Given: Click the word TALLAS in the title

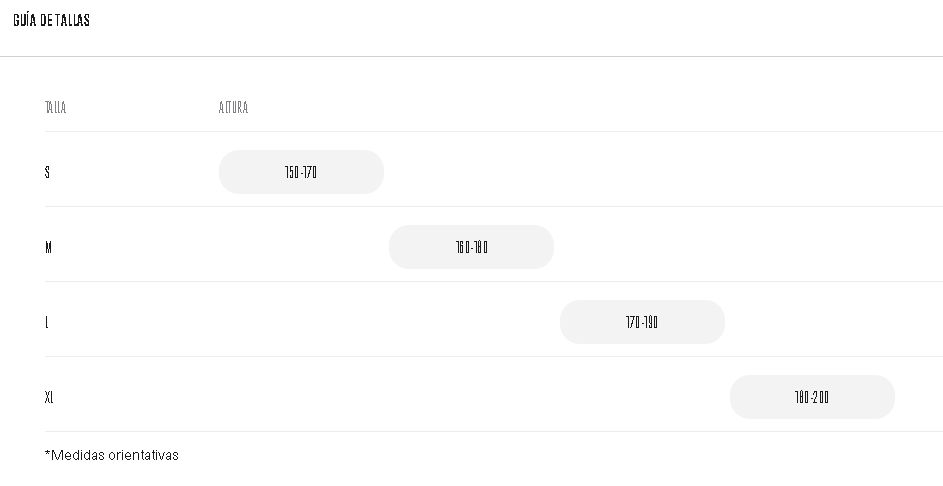Looking at the screenshot, I should point(73,20).
